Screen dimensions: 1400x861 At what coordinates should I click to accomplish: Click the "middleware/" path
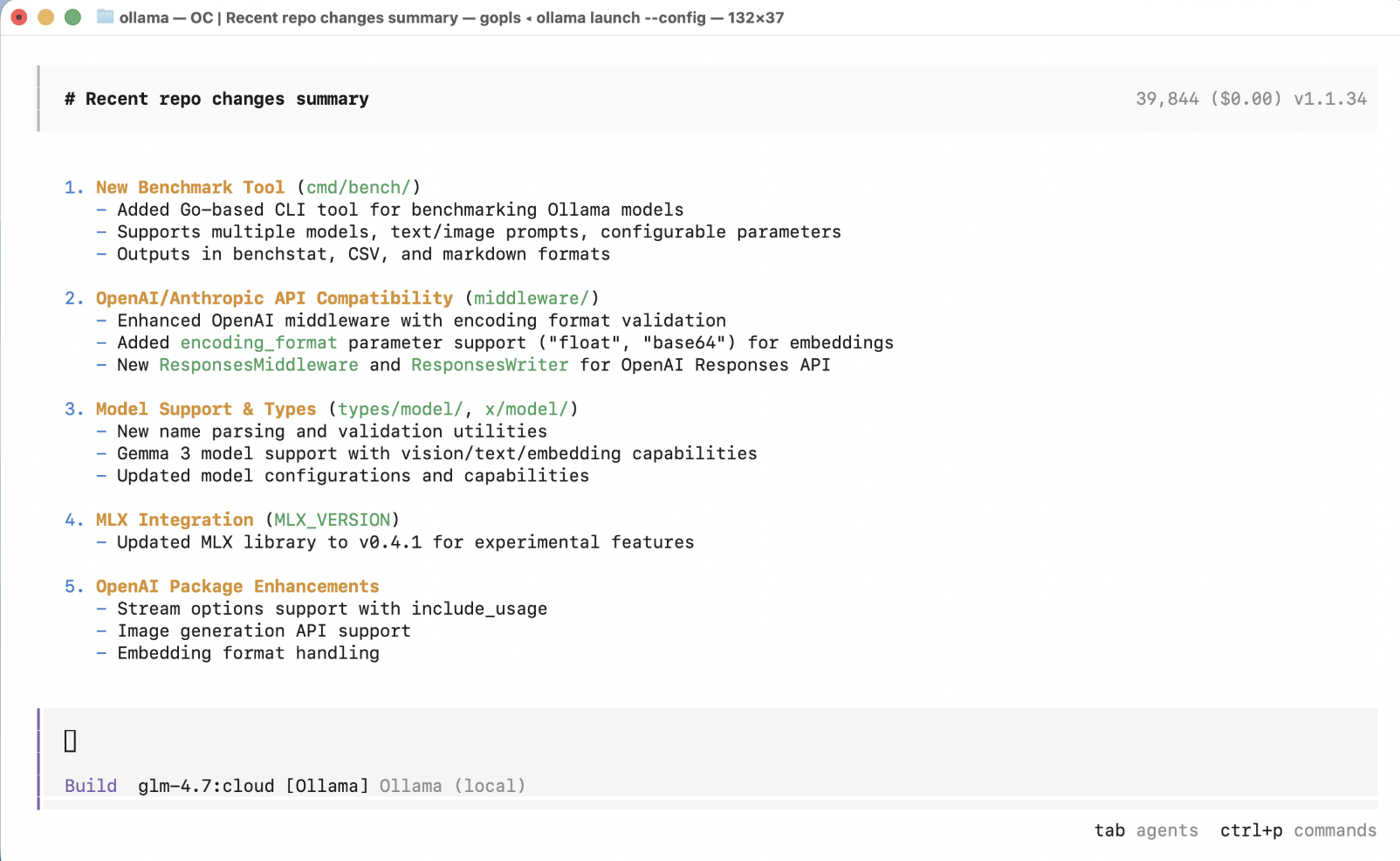point(532,298)
